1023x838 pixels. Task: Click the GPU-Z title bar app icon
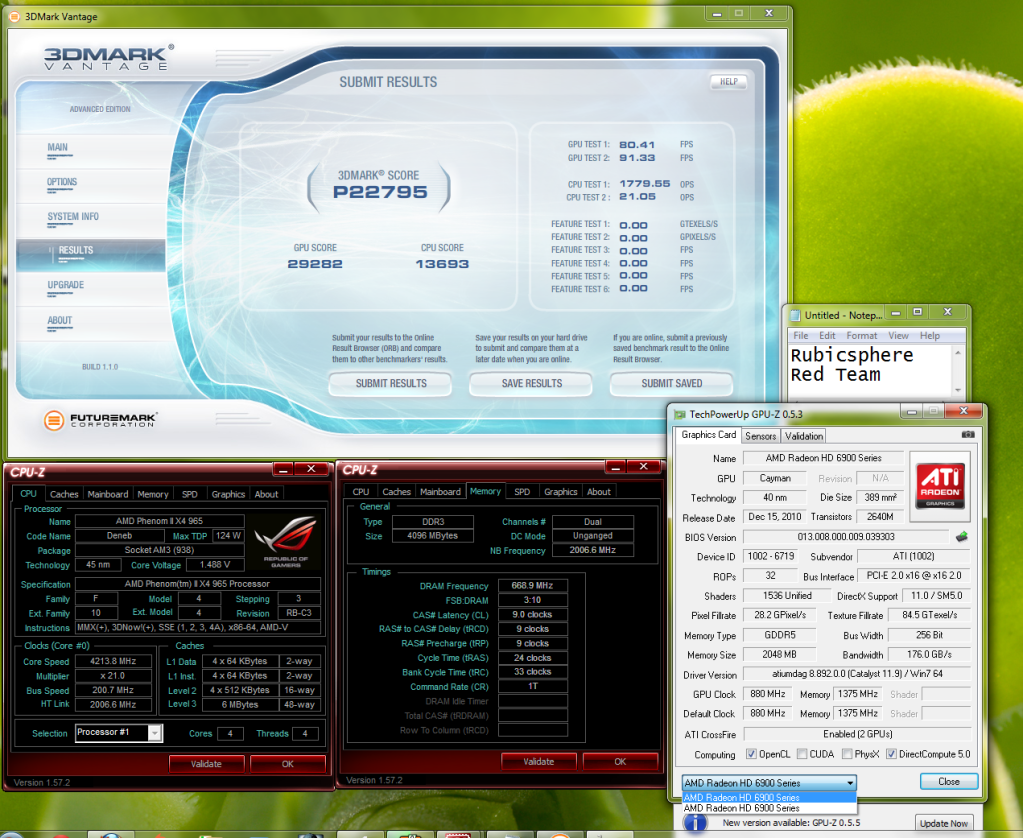[680, 414]
